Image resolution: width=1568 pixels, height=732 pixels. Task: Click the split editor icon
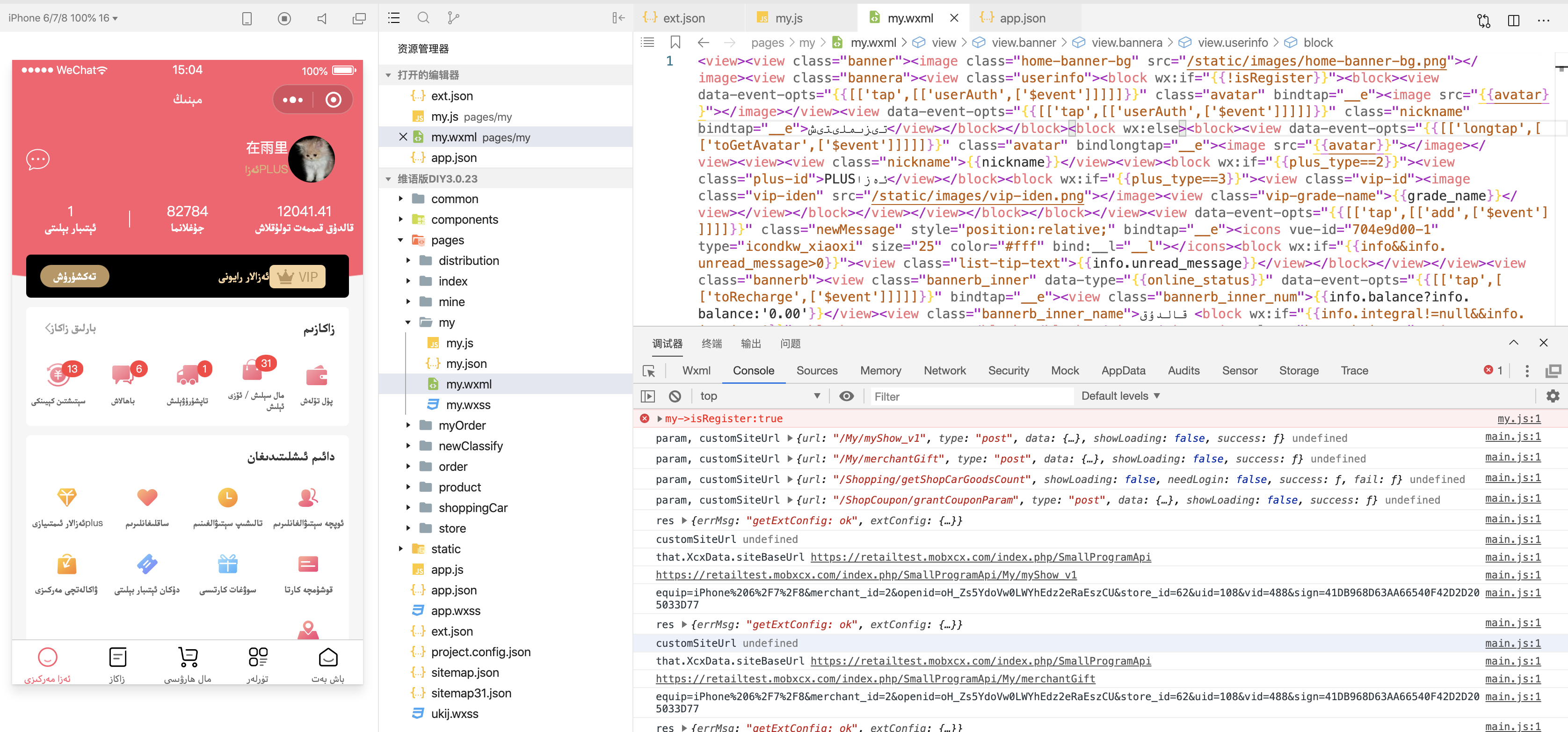pyautogui.click(x=1513, y=20)
